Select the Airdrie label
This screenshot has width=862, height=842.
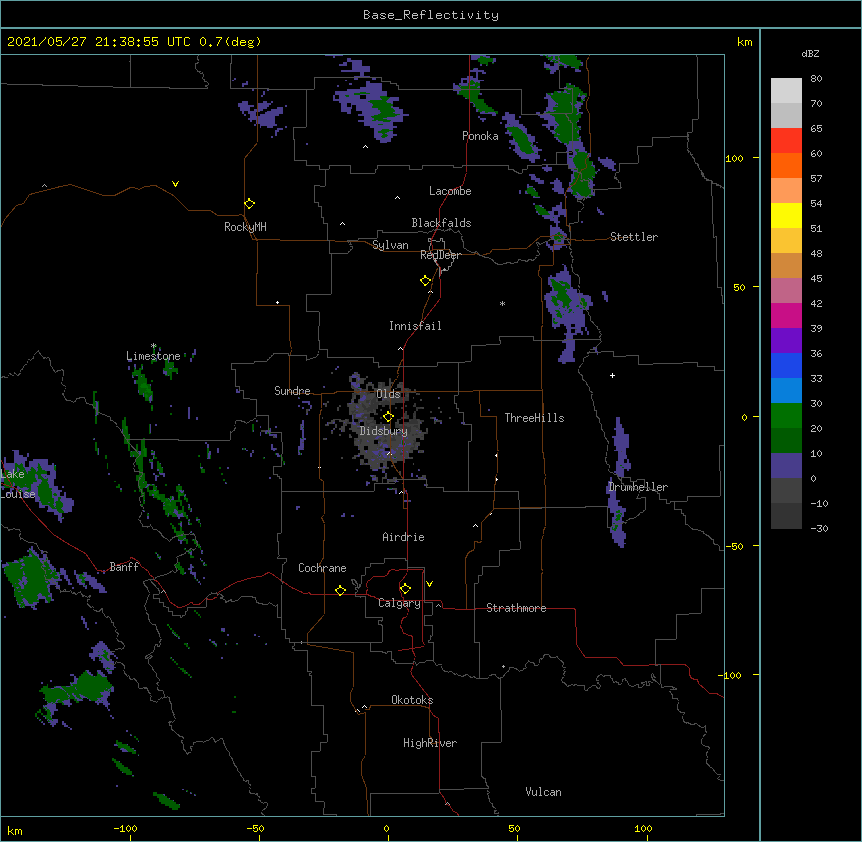pos(404,537)
